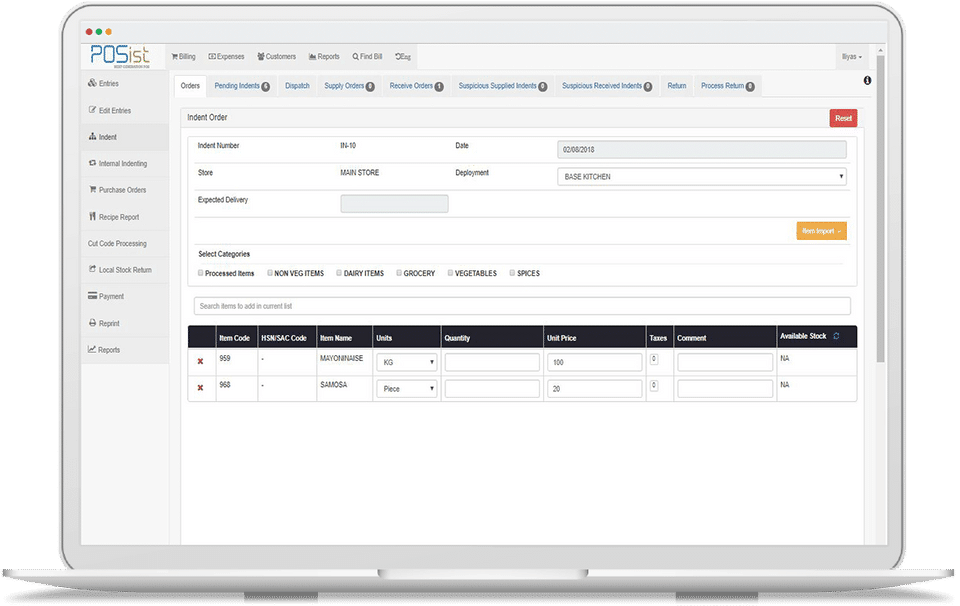Open Units dropdown for SAMOSA
Screen dimensions: 960x606
pos(407,389)
